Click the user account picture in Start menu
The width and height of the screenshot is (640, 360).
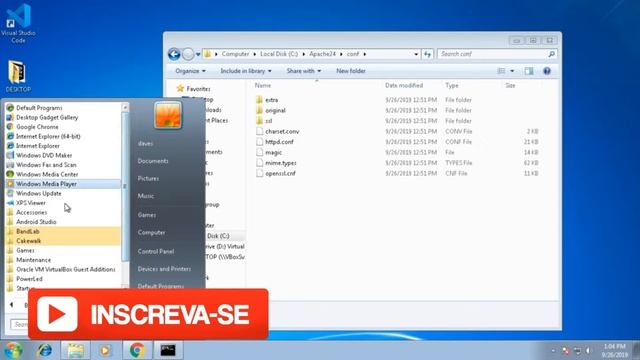point(168,116)
